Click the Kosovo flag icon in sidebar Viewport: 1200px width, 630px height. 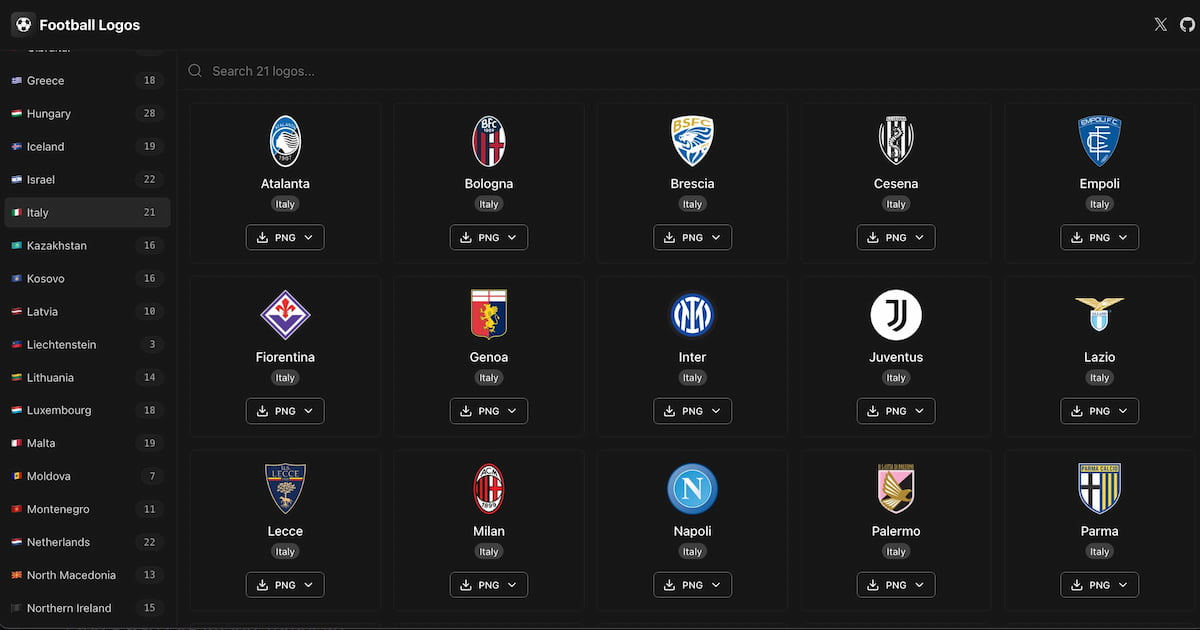click(16, 278)
